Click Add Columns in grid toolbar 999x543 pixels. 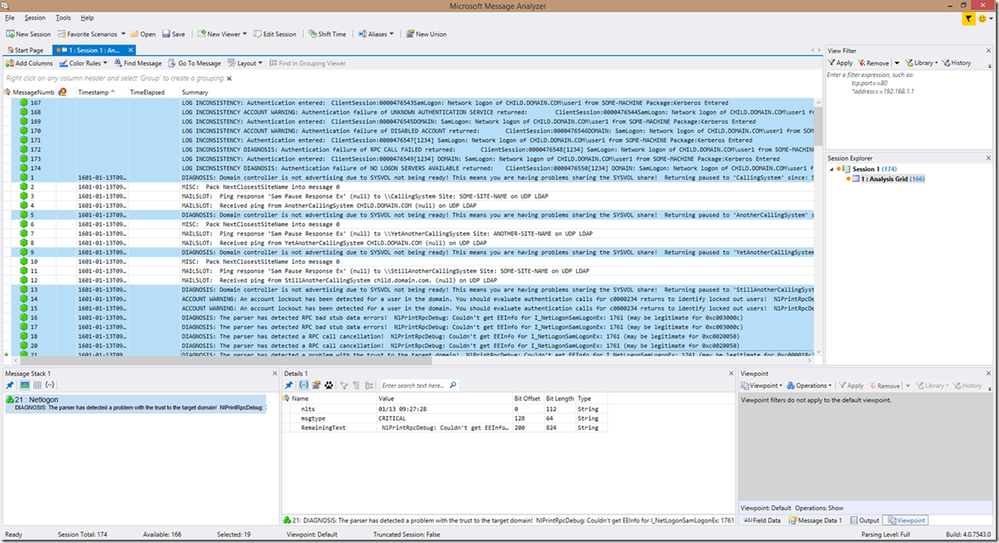click(29, 63)
